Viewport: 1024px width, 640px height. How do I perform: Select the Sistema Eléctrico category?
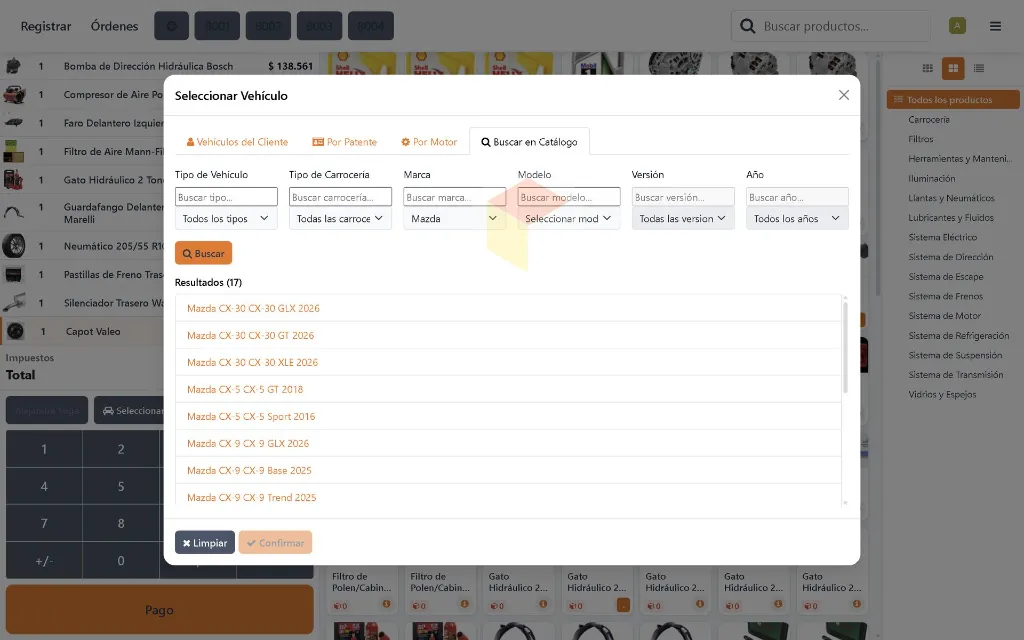coord(942,237)
